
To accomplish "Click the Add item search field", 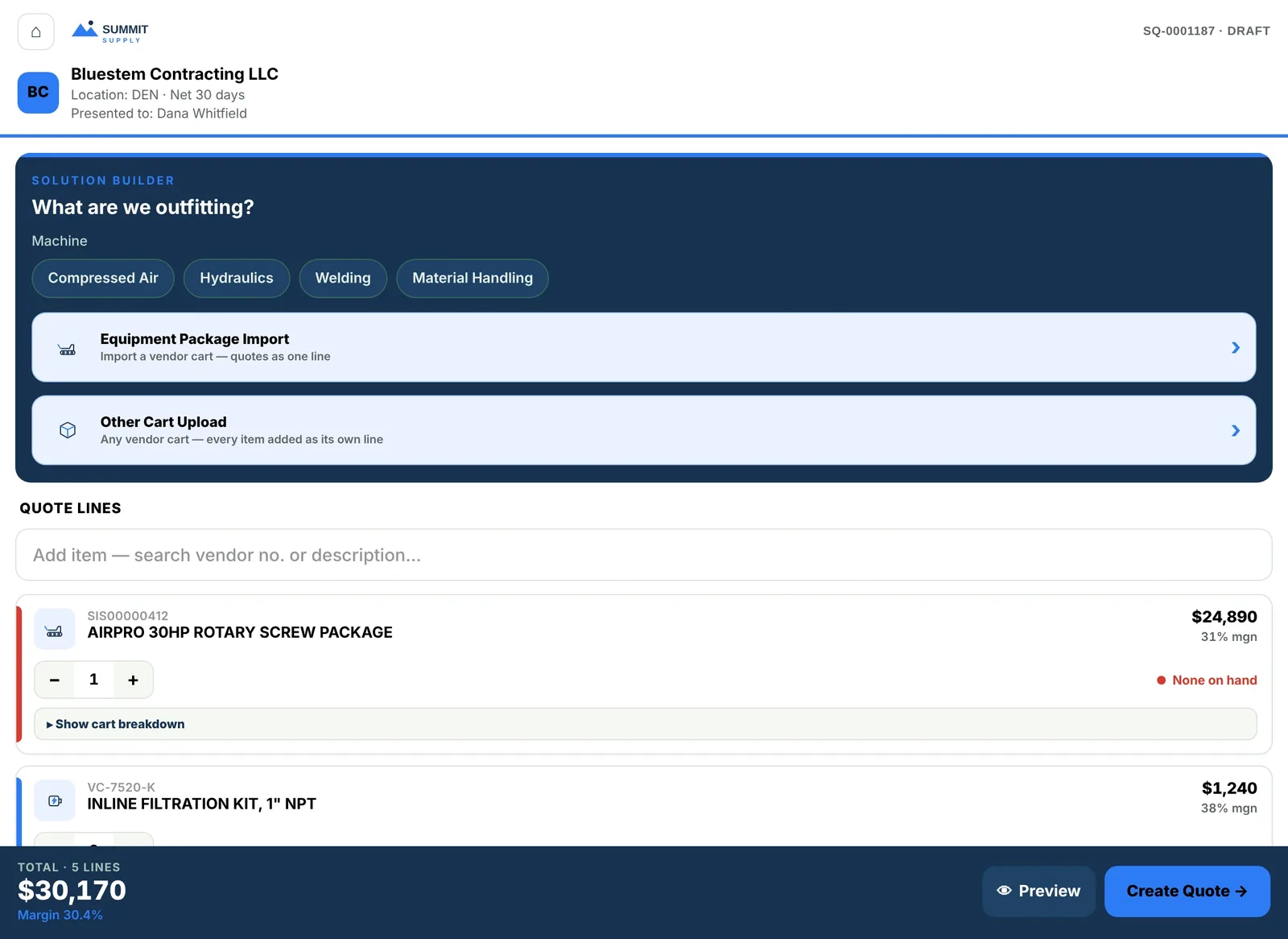I will point(644,555).
